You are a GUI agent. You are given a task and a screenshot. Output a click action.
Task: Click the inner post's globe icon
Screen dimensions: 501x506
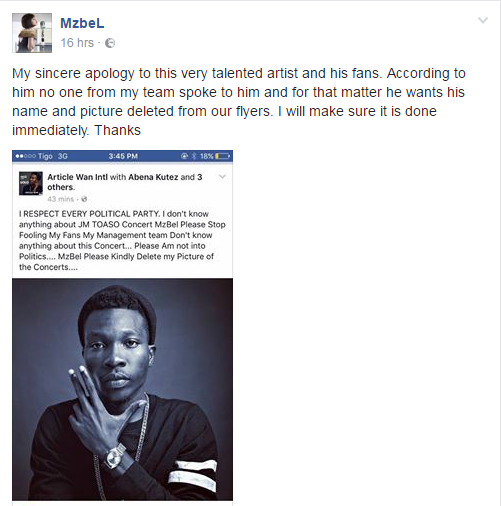pyautogui.click(x=84, y=199)
